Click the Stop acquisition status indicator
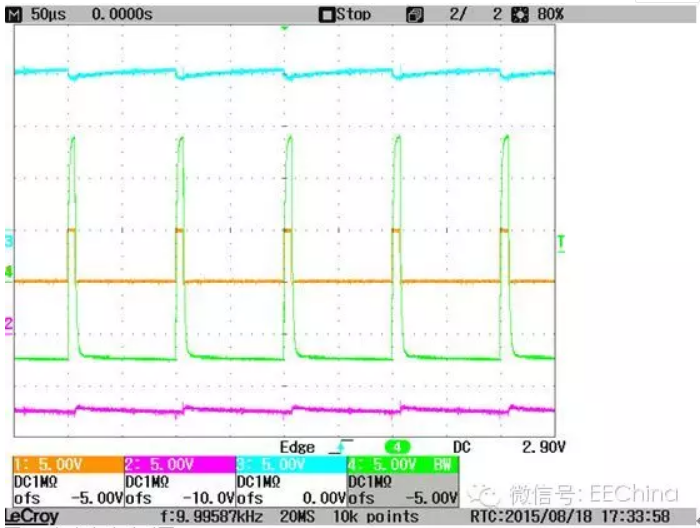Viewport: 700px width, 528px height. point(345,14)
